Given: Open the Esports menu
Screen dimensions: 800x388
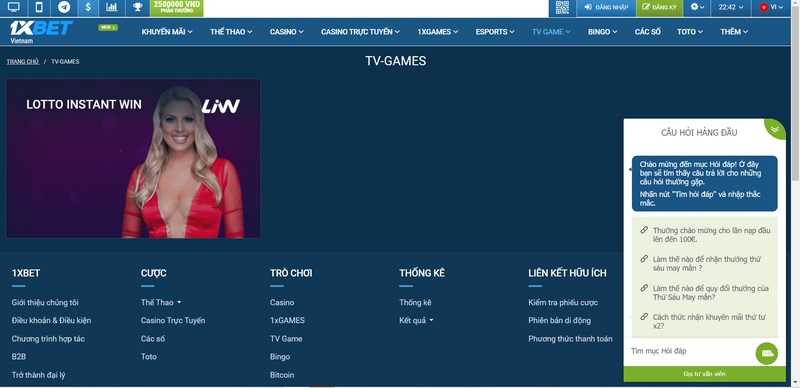Looking at the screenshot, I should 495,32.
